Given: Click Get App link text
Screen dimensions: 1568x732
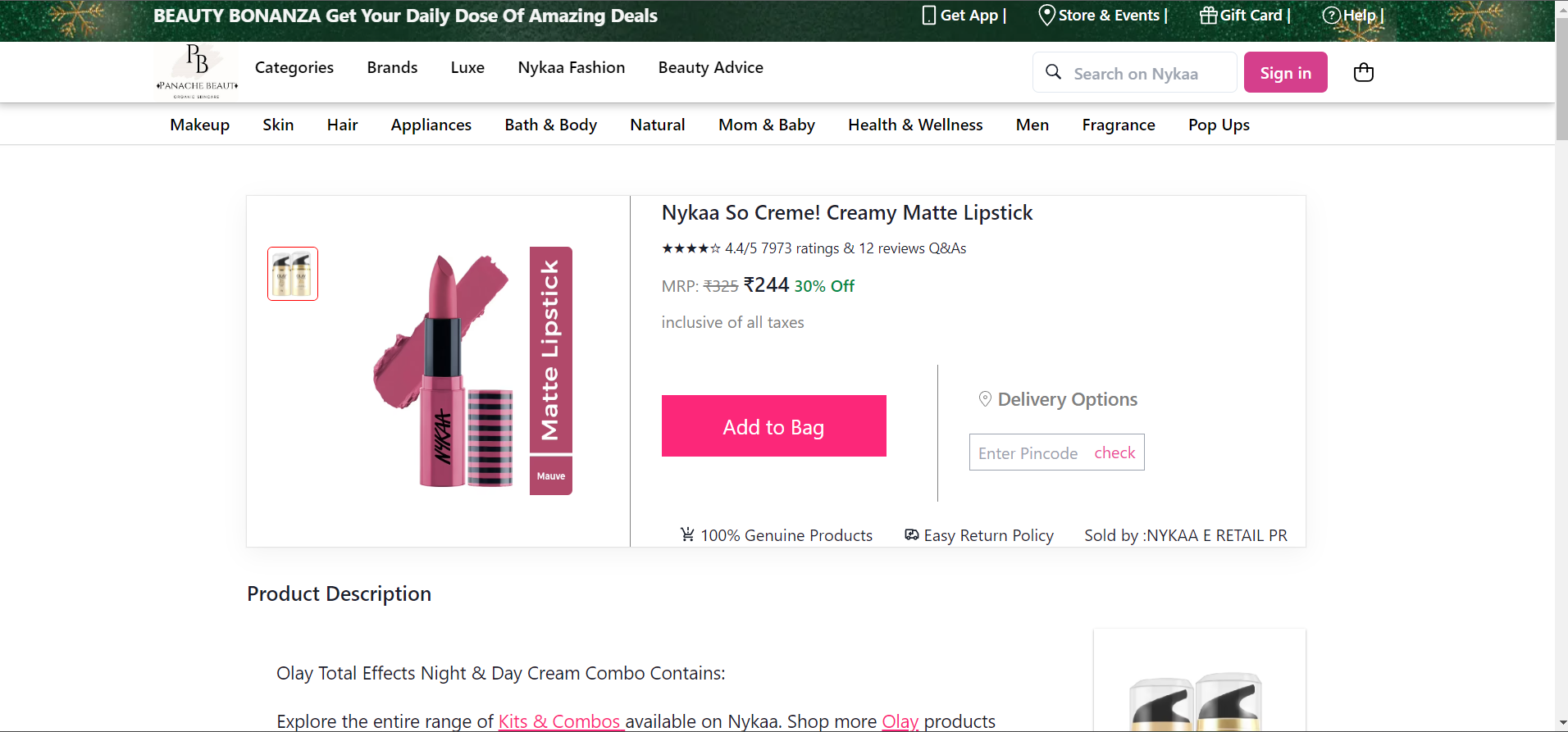Looking at the screenshot, I should click(x=969, y=15).
